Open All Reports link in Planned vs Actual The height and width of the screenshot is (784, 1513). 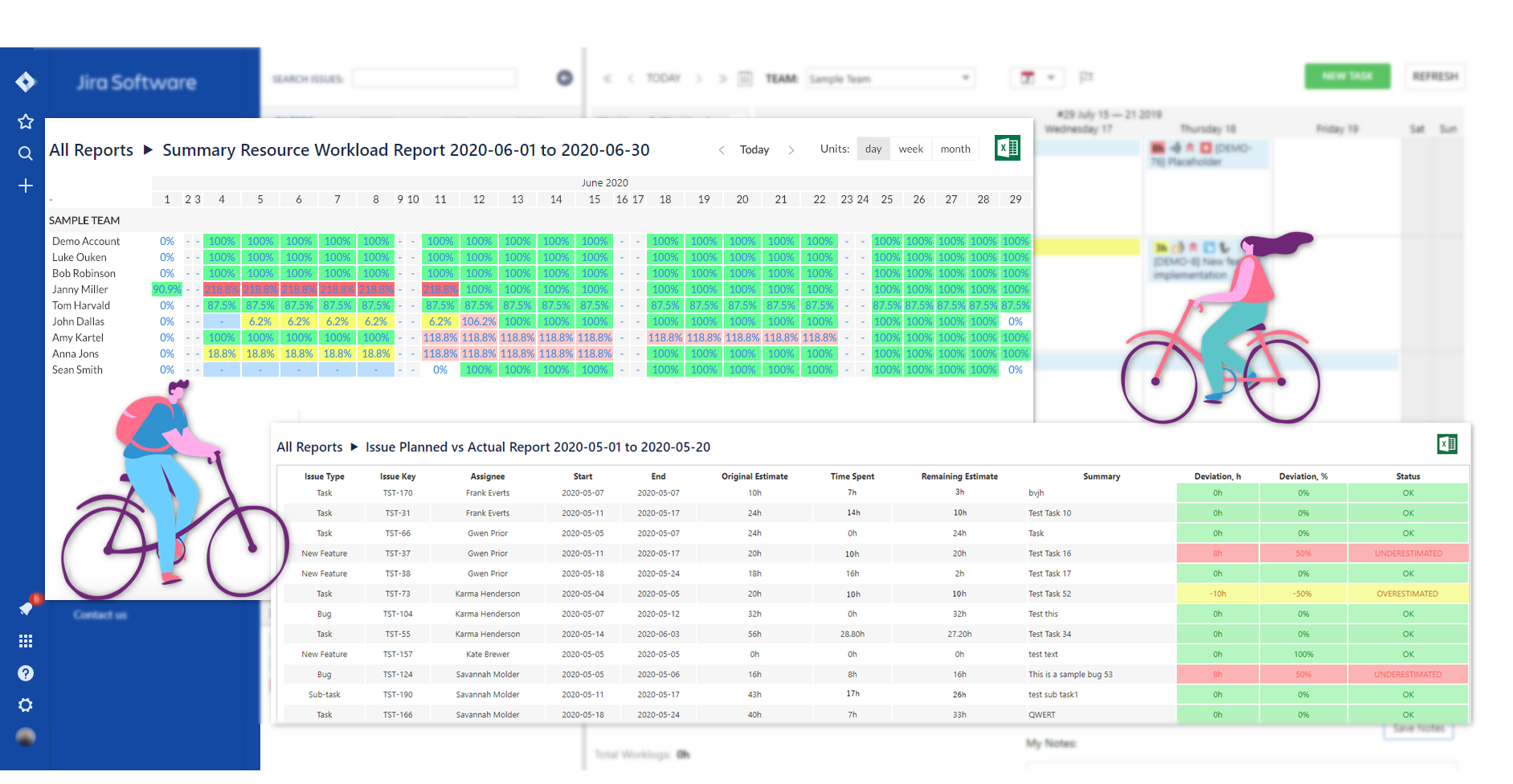point(309,447)
